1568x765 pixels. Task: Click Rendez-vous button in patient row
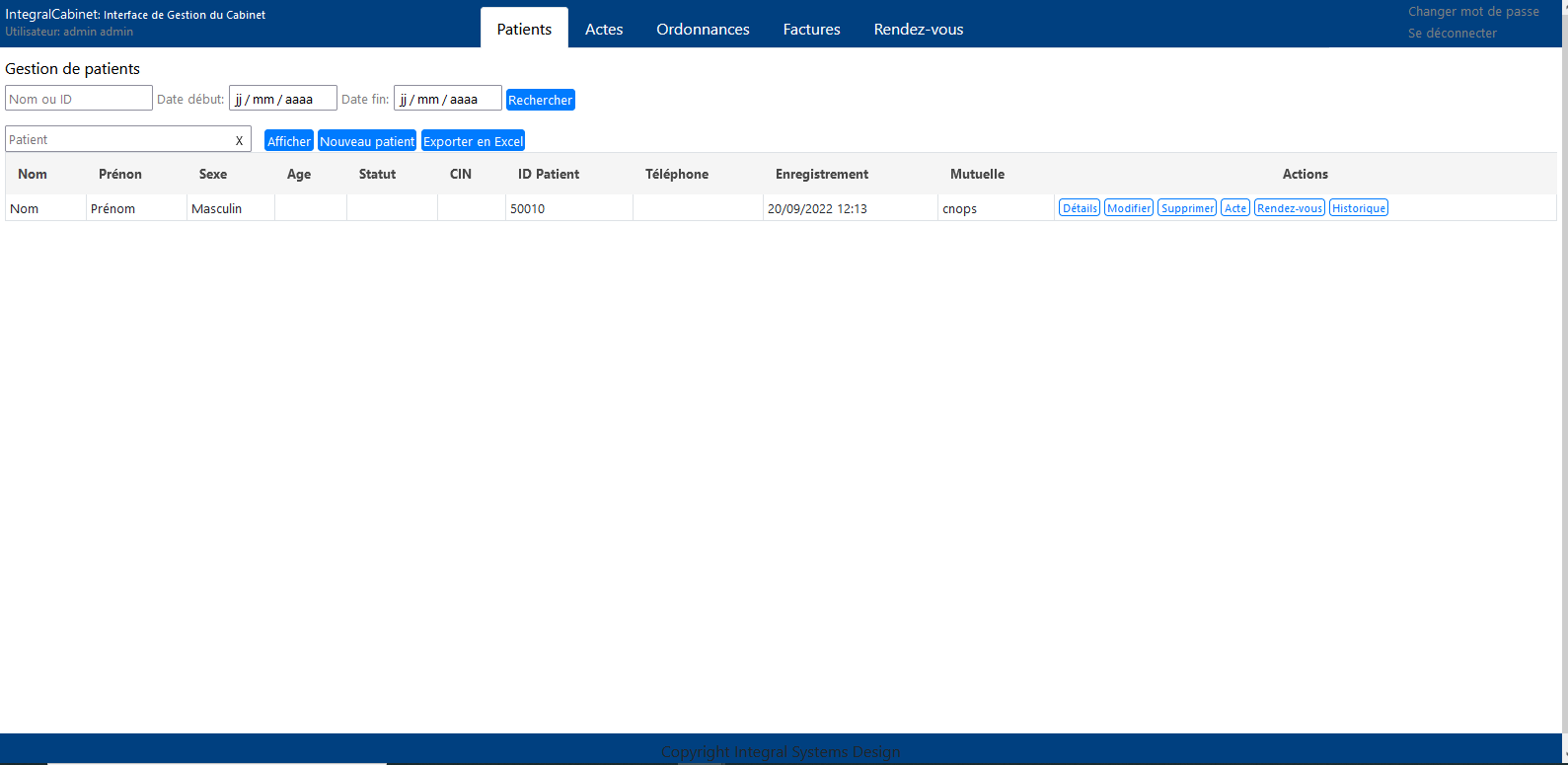pyautogui.click(x=1290, y=208)
